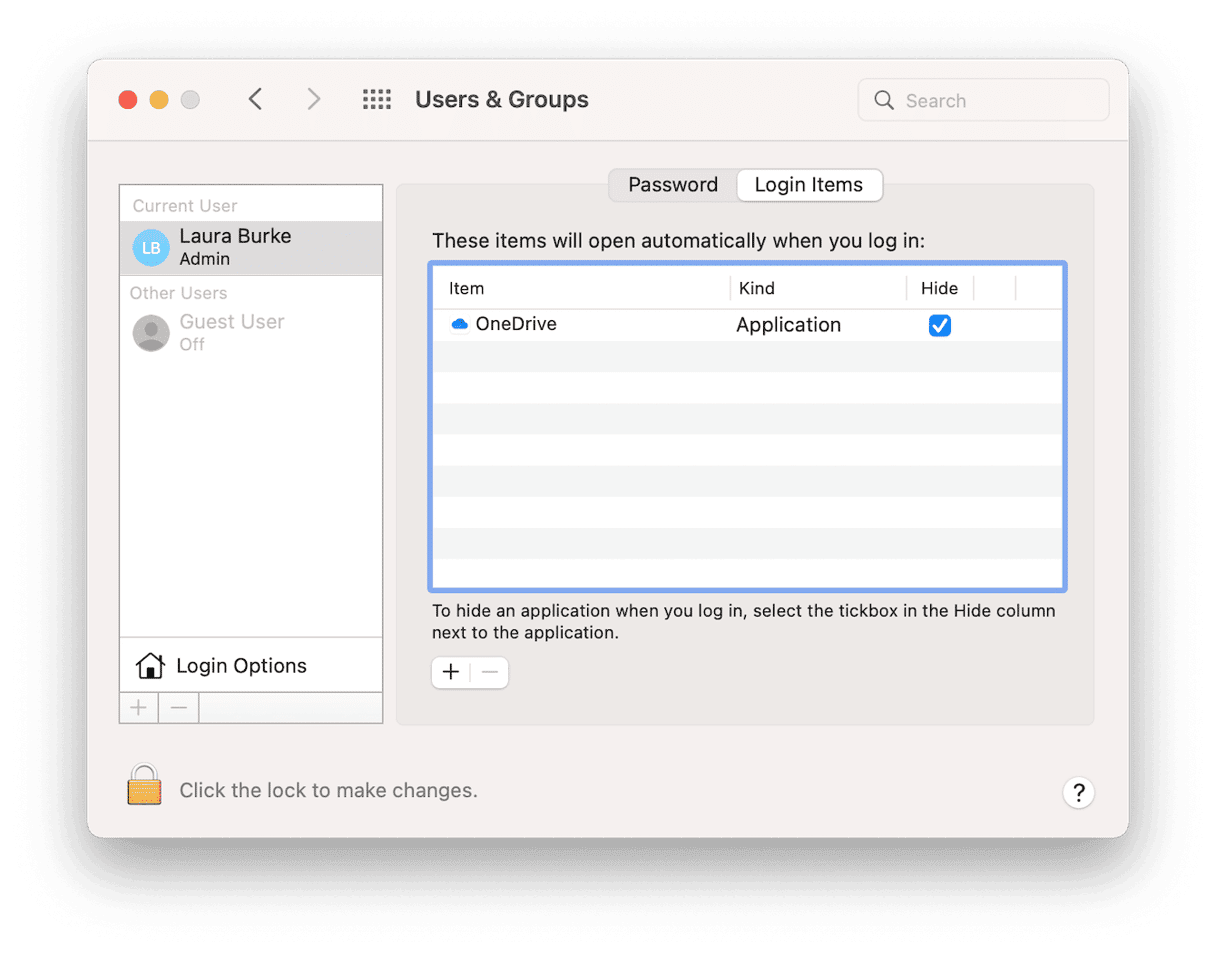Click the search magnifying glass icon

click(884, 100)
